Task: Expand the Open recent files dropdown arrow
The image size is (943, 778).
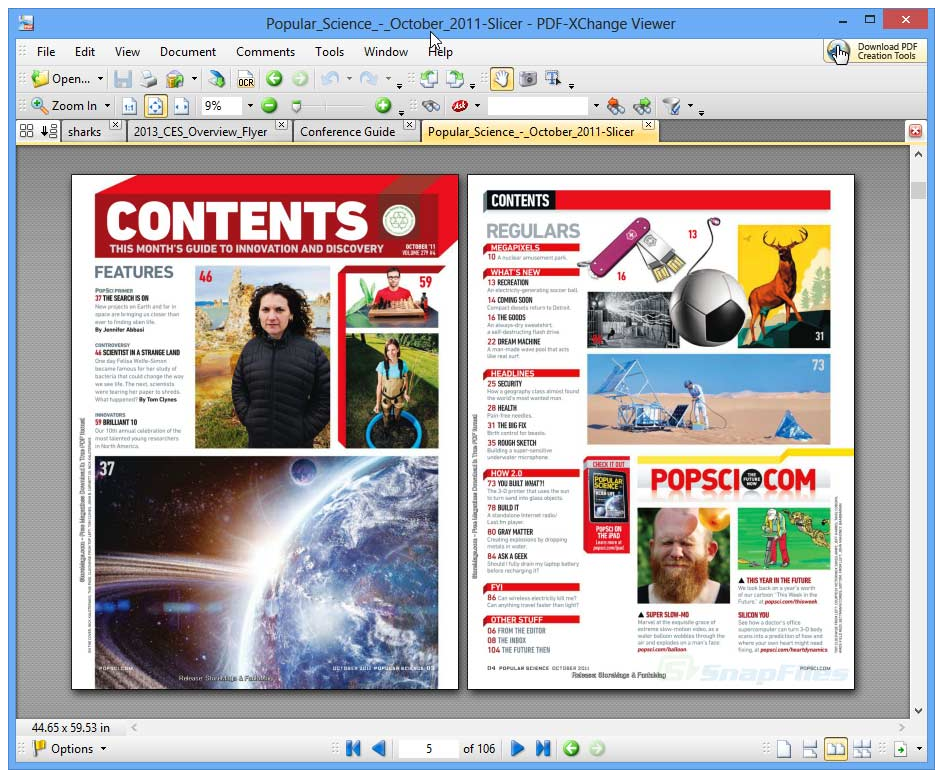Action: pos(100,79)
